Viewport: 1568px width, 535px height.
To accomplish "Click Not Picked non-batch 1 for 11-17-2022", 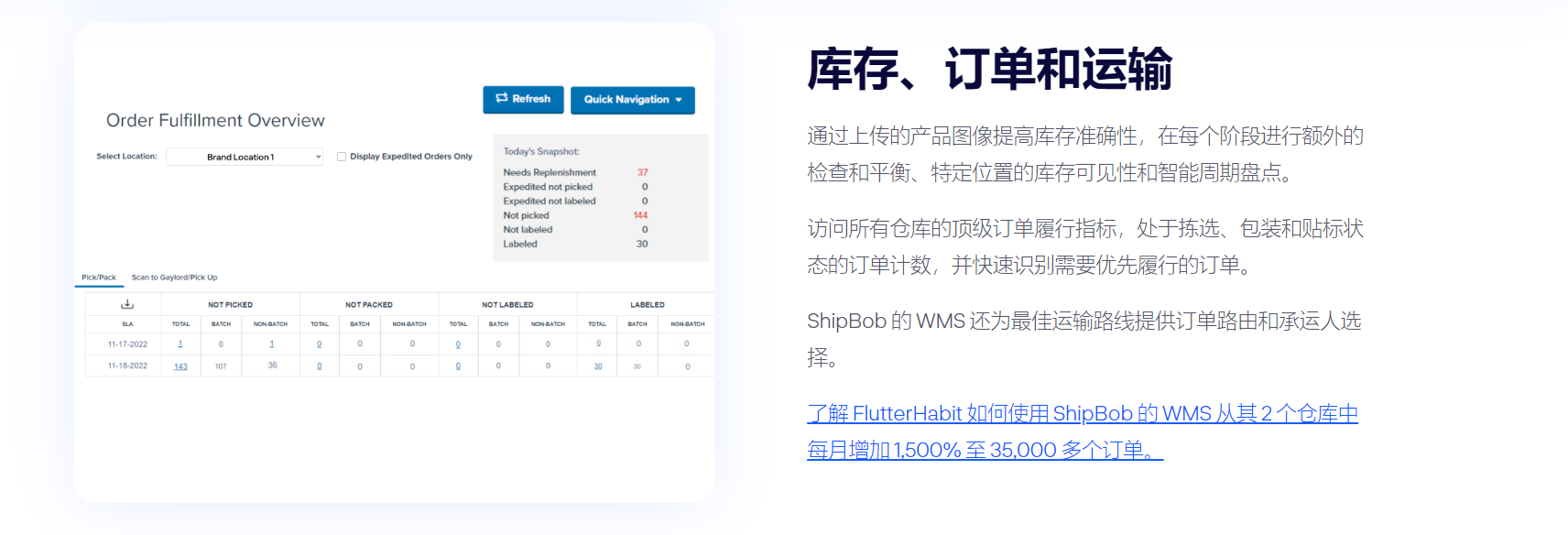I will point(271,344).
